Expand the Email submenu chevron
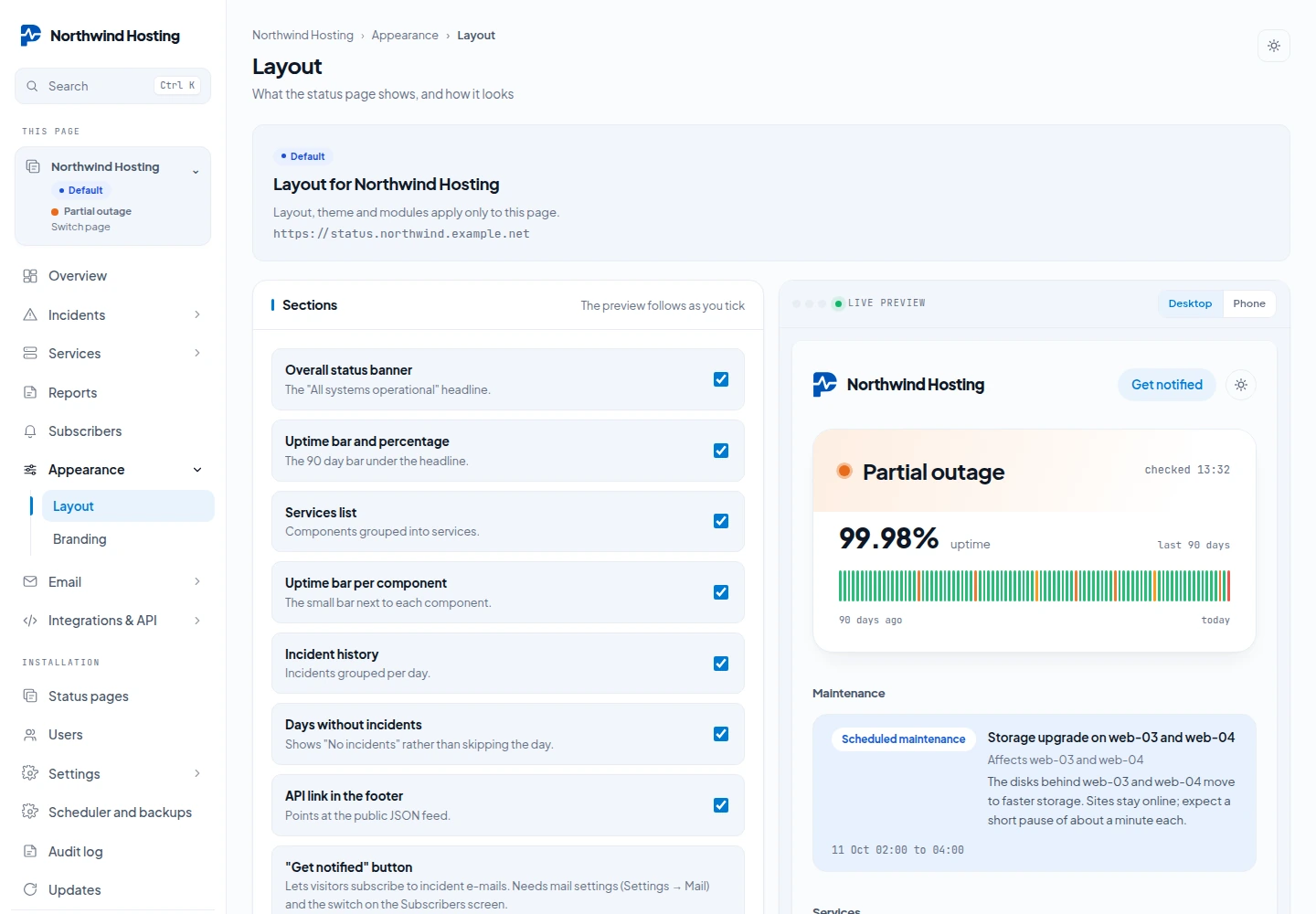 pos(197,581)
